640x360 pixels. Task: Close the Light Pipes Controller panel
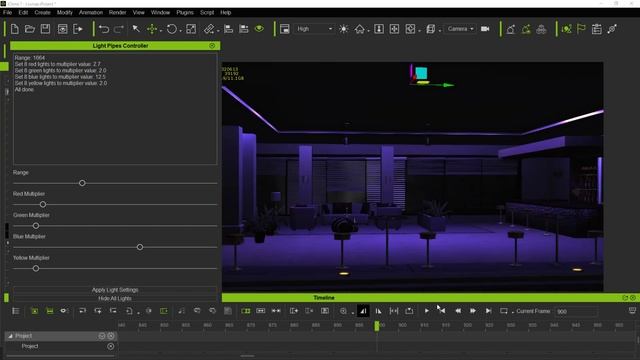[x=212, y=46]
